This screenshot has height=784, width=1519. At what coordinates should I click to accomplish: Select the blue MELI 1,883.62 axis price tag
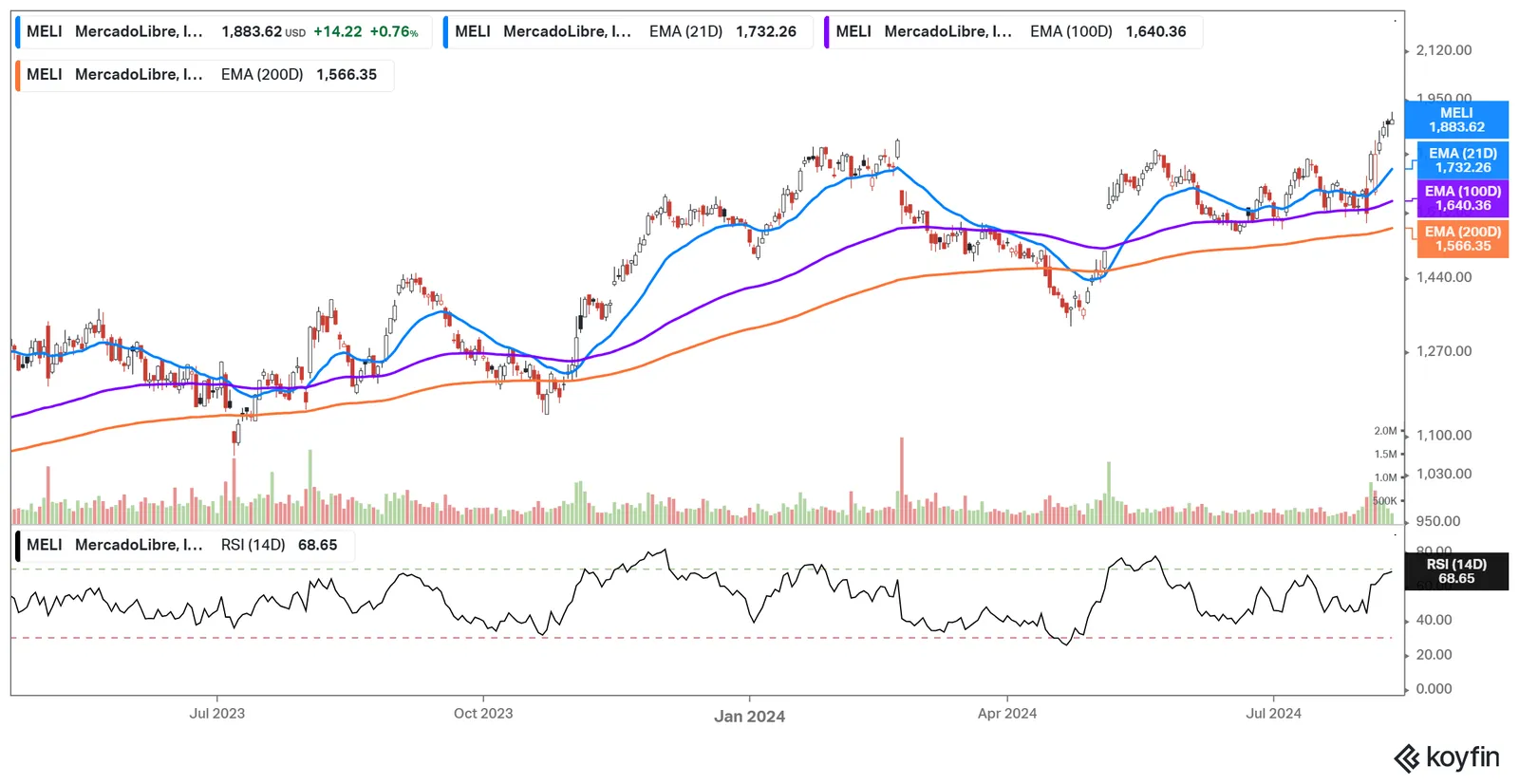coord(1456,120)
